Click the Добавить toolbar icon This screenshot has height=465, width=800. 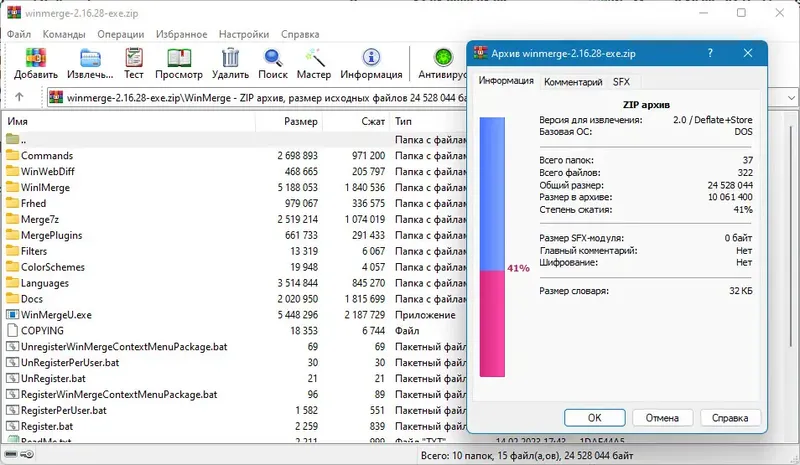pyautogui.click(x=36, y=58)
